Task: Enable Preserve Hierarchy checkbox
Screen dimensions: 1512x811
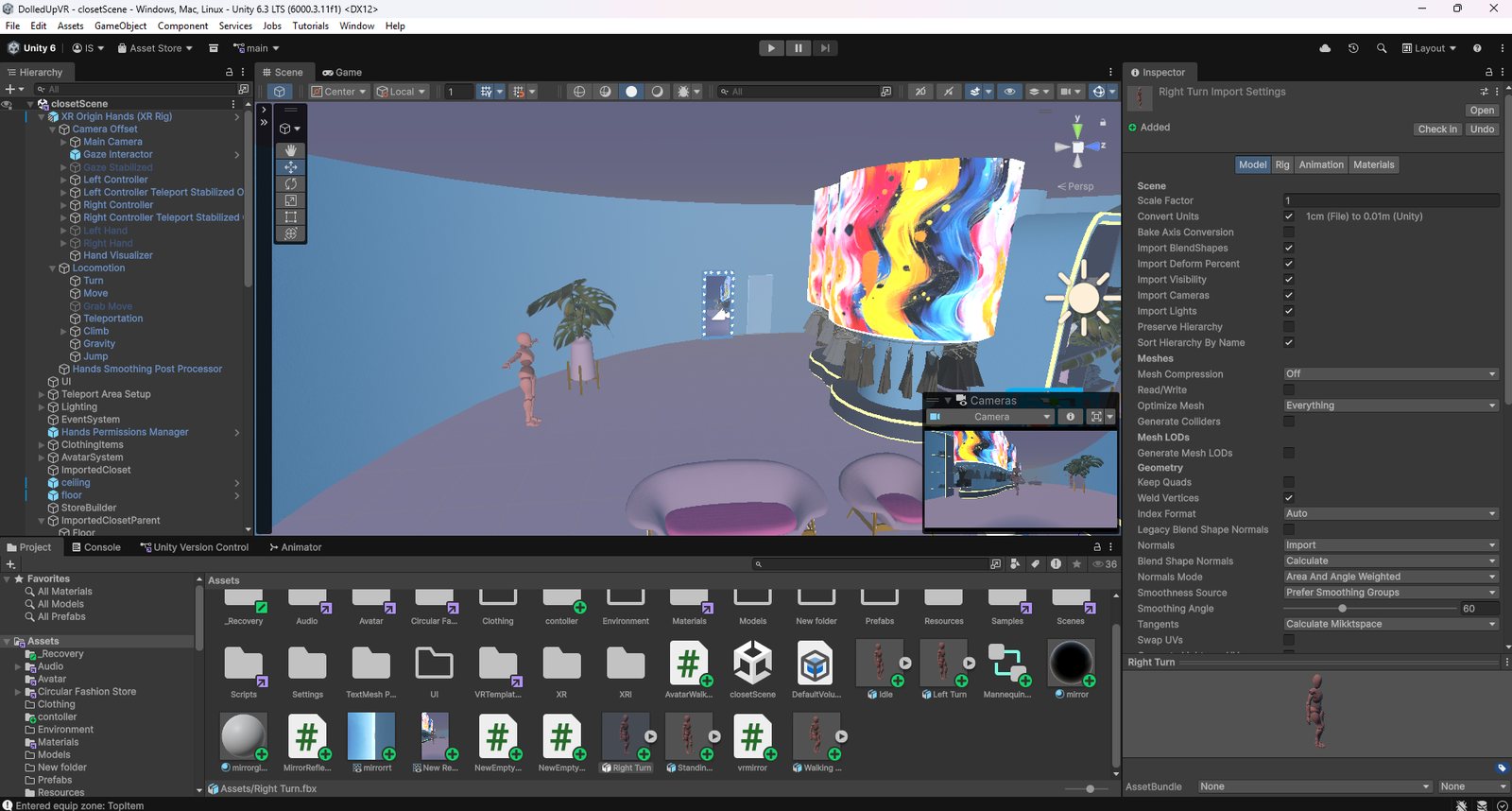Action: [x=1289, y=327]
